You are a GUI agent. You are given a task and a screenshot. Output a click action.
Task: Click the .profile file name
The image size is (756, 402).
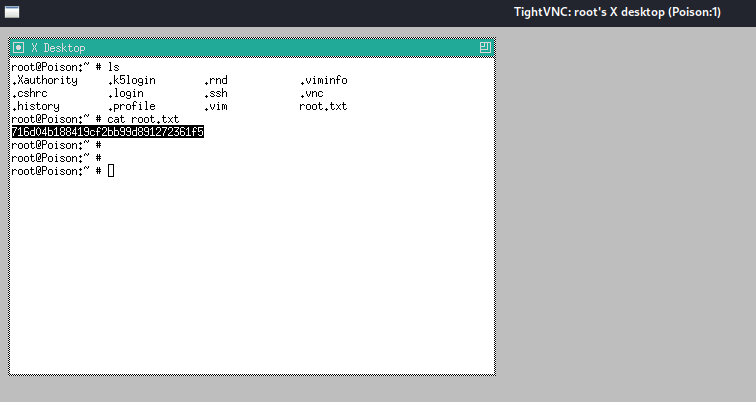coord(132,107)
